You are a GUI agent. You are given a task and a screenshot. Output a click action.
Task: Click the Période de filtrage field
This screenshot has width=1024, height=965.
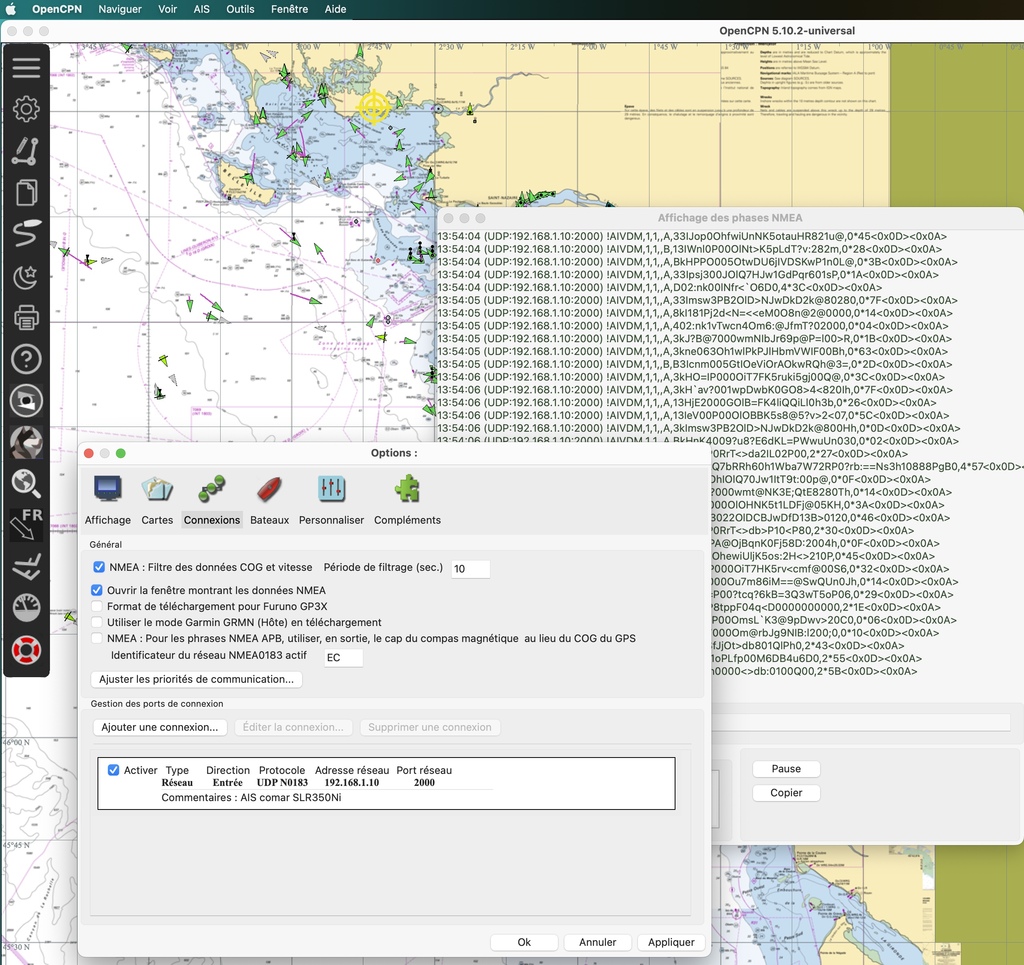470,569
